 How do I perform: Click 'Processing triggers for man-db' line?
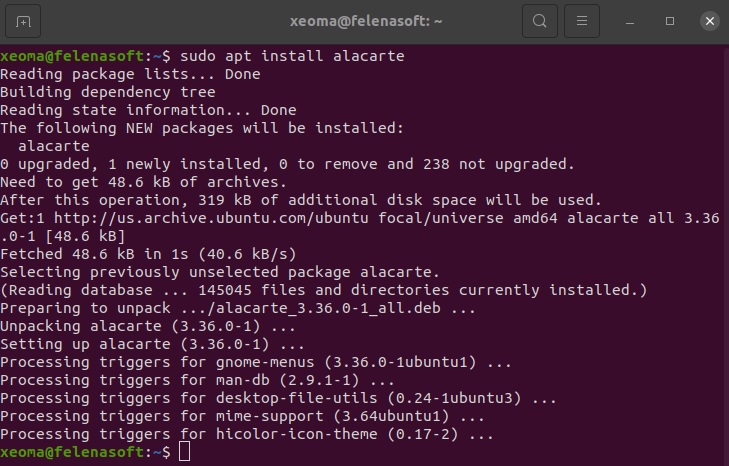click(x=198, y=380)
